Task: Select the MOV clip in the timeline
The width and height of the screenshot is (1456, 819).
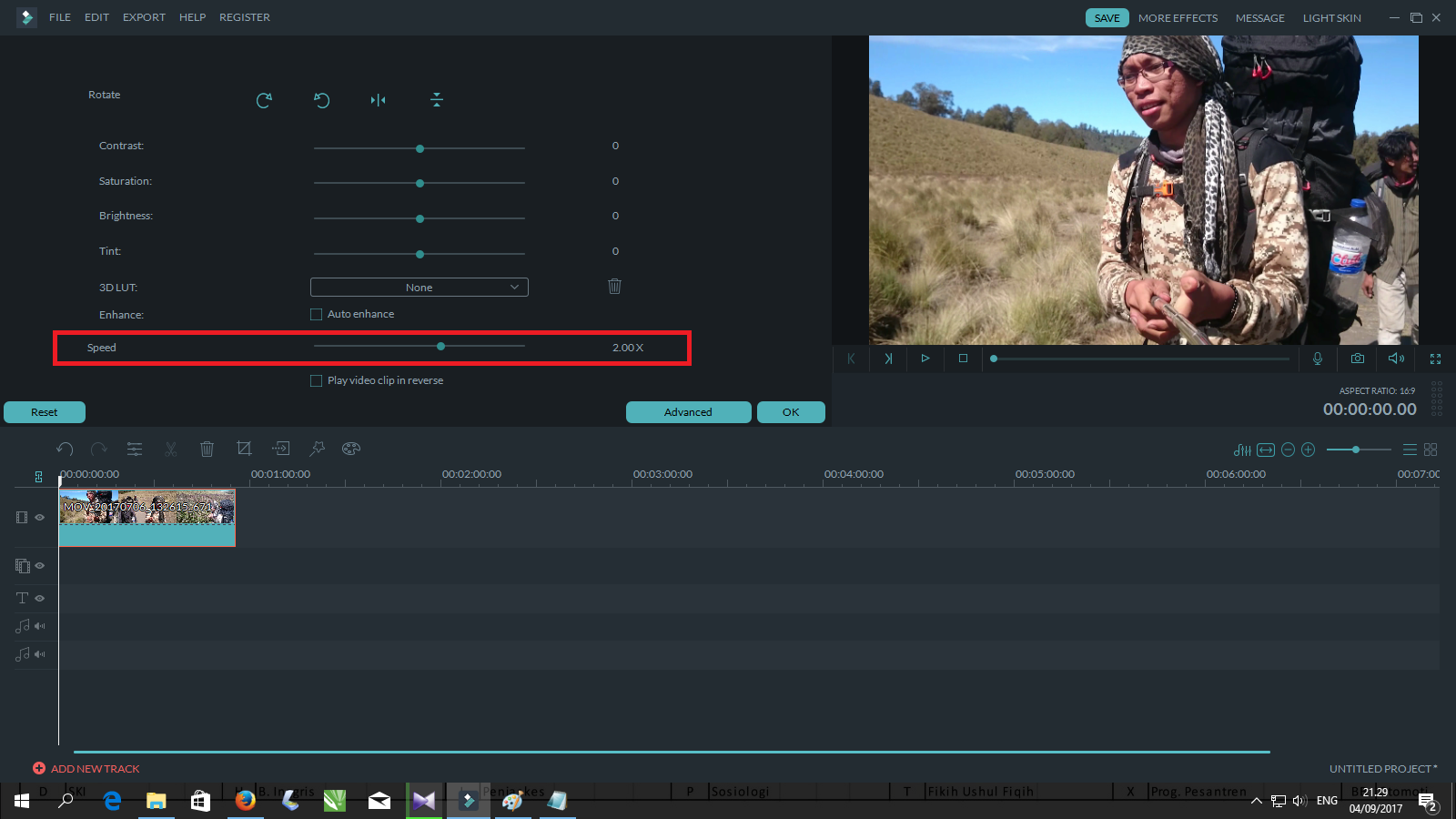Action: [146, 519]
